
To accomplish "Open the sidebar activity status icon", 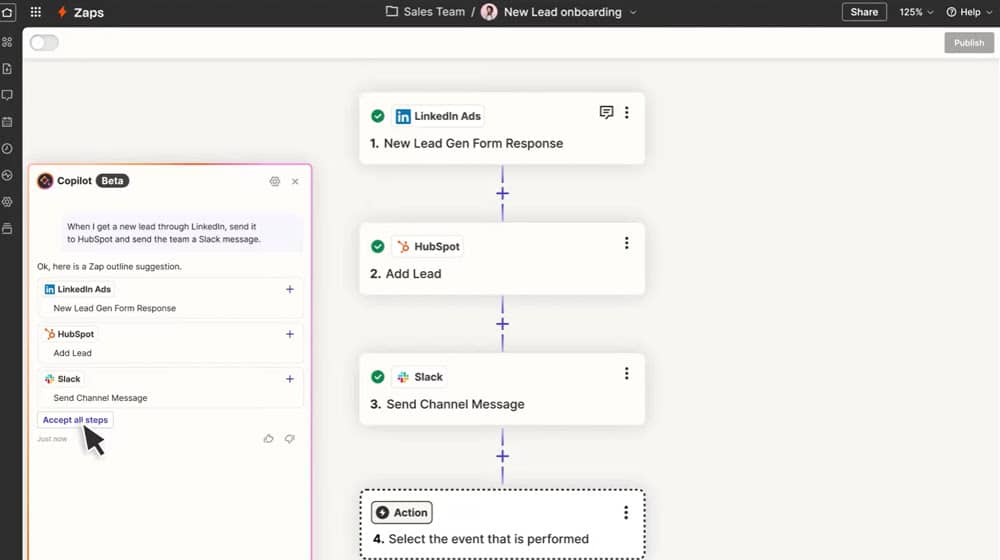I will pyautogui.click(x=7, y=175).
